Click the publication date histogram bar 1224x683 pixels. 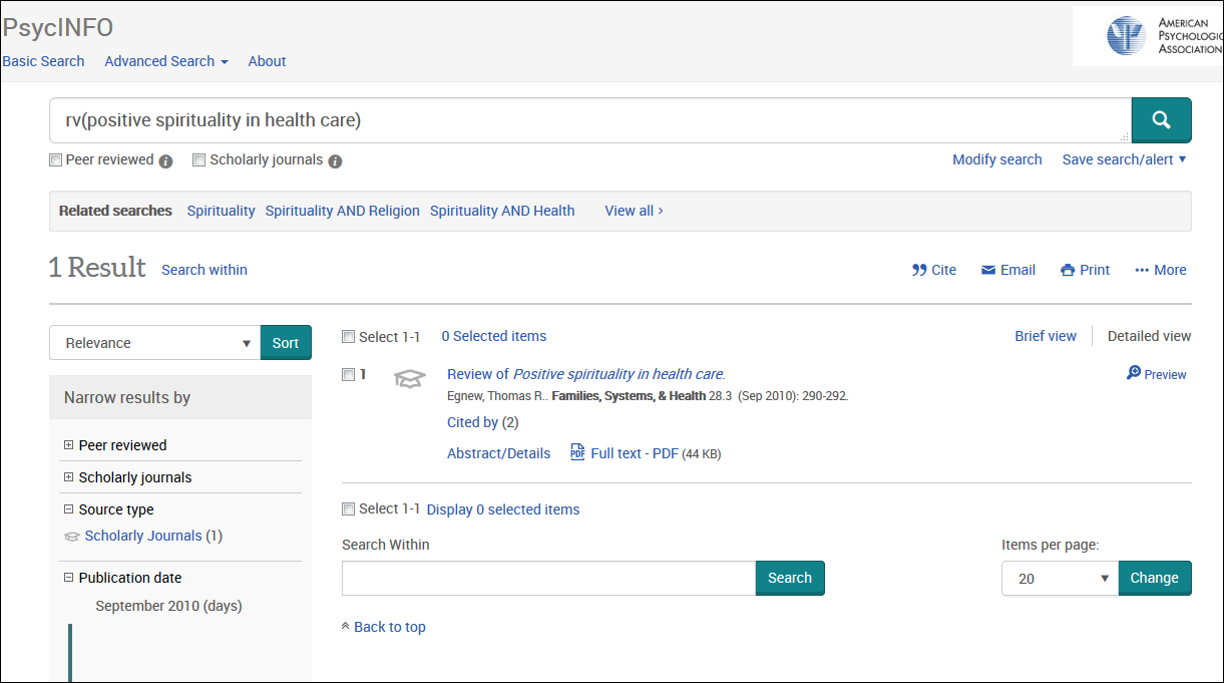click(70, 652)
